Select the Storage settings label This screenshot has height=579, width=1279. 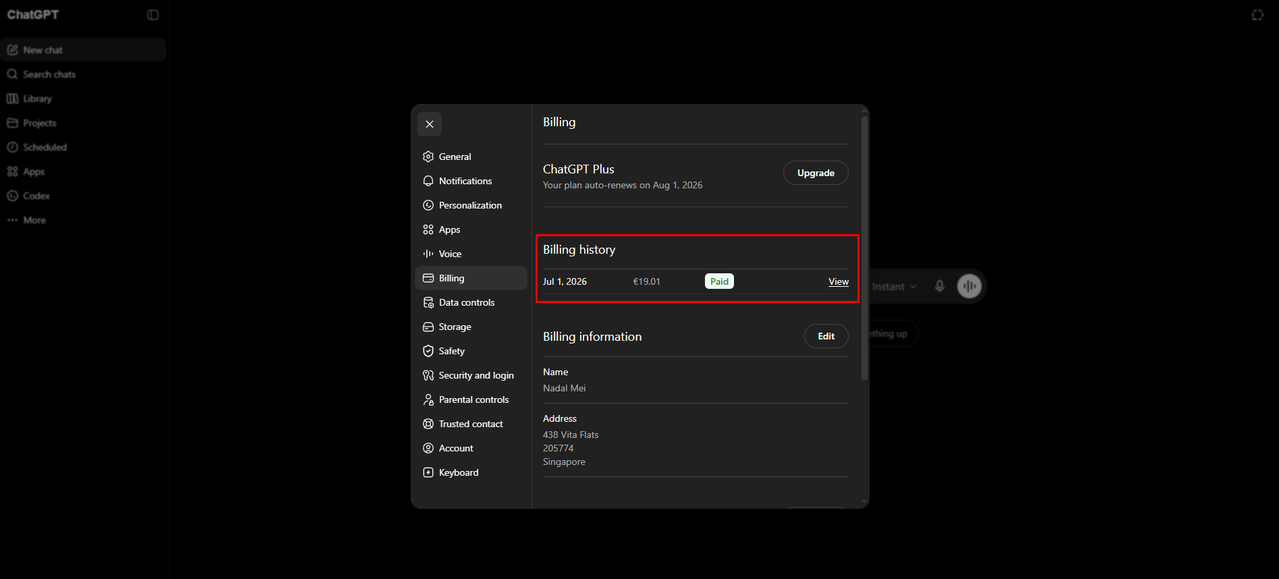click(455, 327)
